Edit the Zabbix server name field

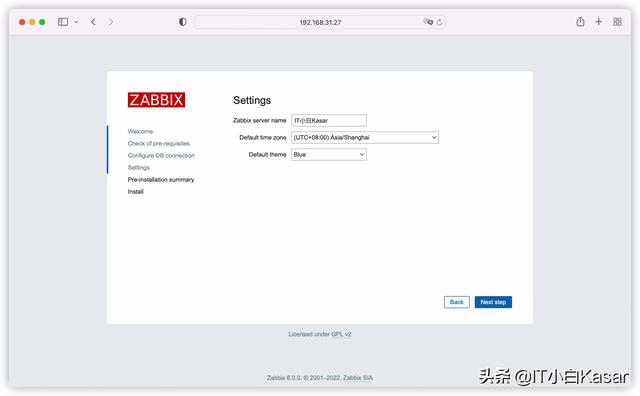point(329,120)
